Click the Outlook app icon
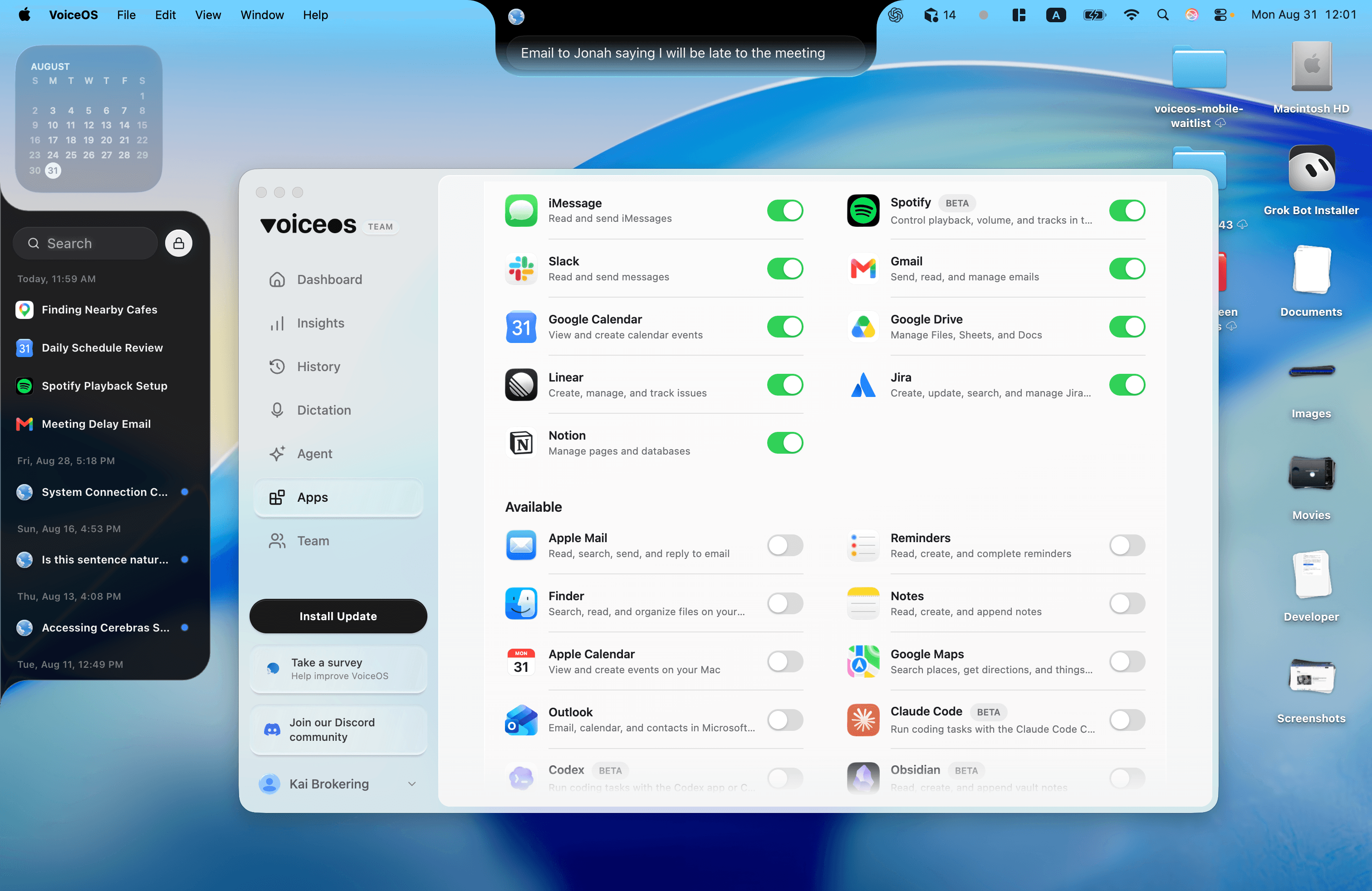The height and width of the screenshot is (891, 1372). [521, 720]
